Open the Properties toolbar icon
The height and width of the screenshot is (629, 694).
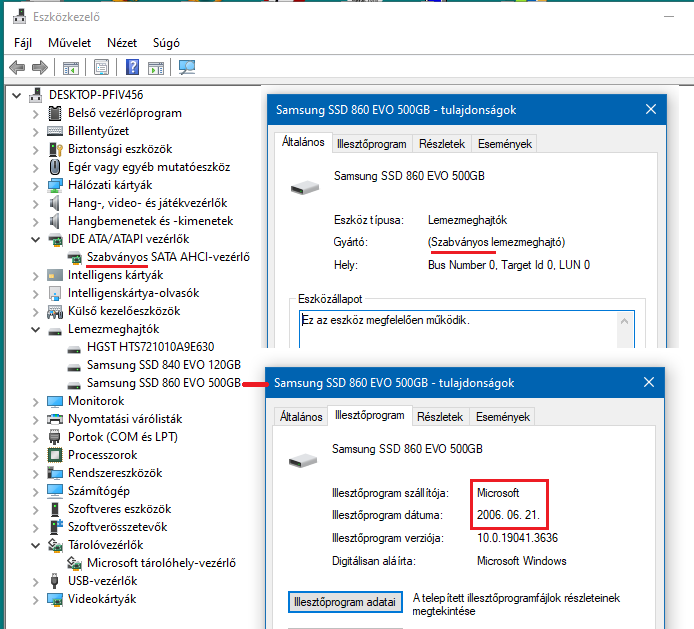tap(101, 68)
